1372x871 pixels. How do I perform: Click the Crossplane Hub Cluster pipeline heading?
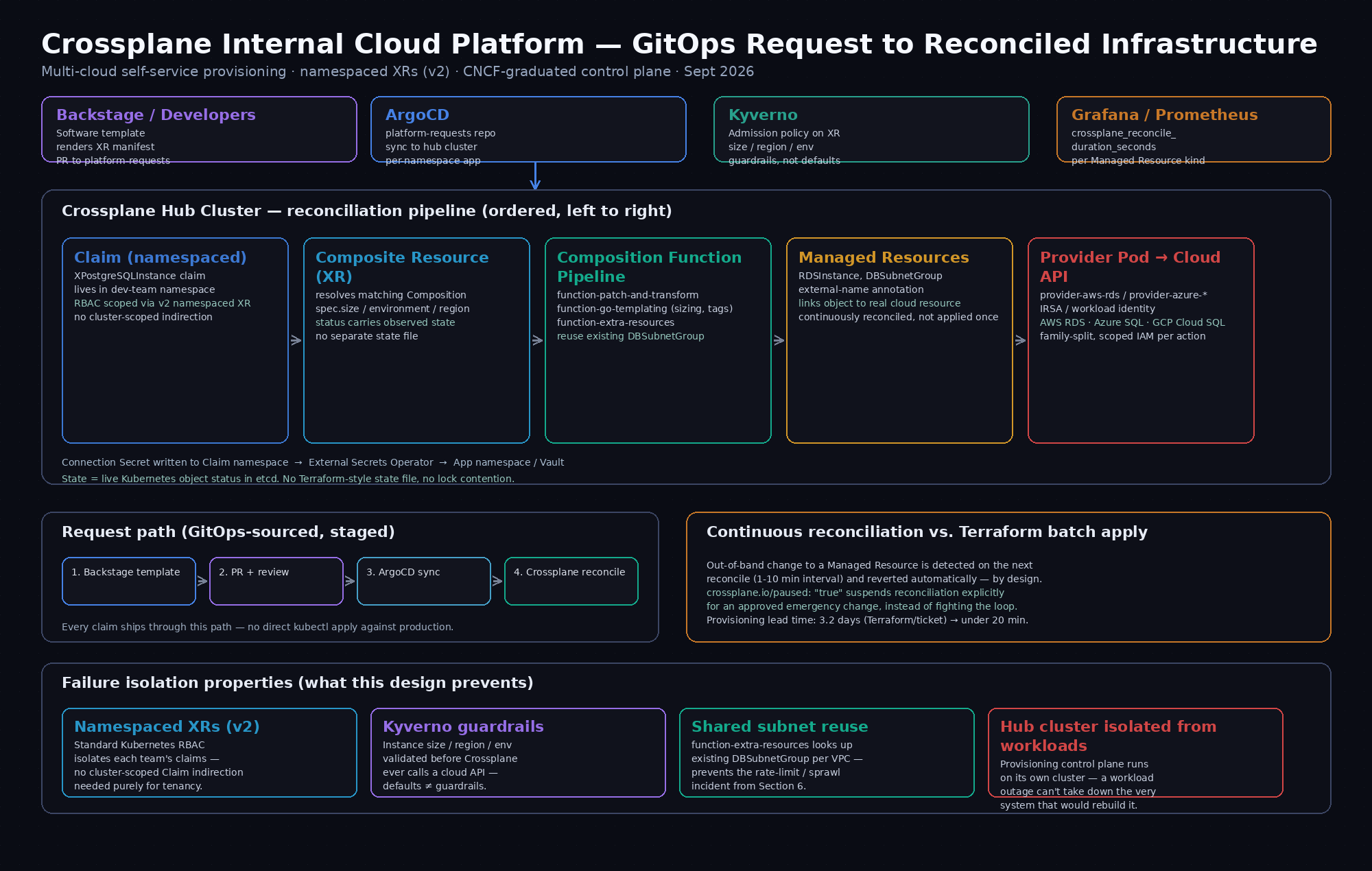pos(367,211)
